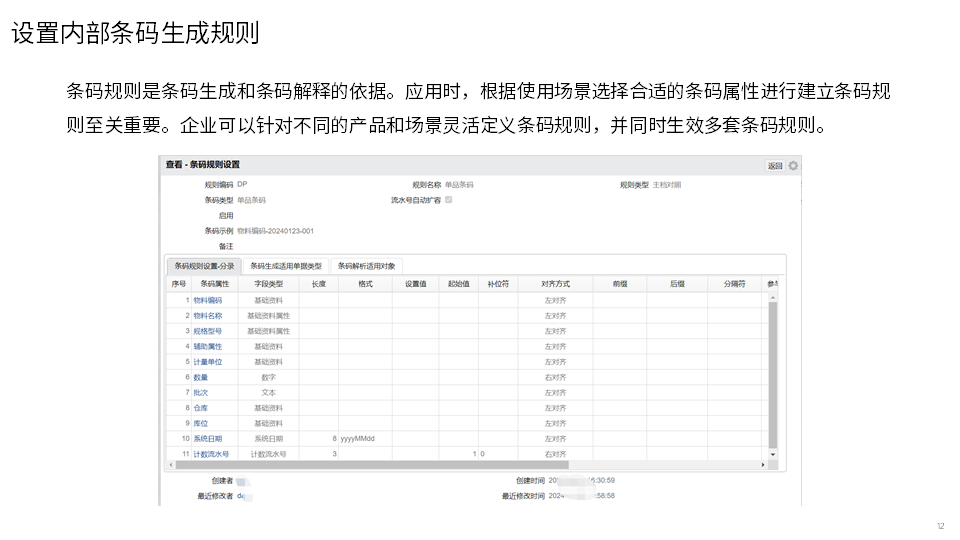The width and height of the screenshot is (960, 540).
Task: Click the 规则名称 field value 单品条码
Action: (x=459, y=185)
